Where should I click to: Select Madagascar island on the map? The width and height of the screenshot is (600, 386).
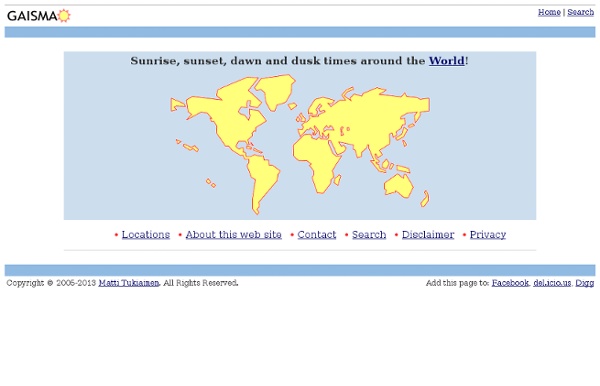coord(338,180)
